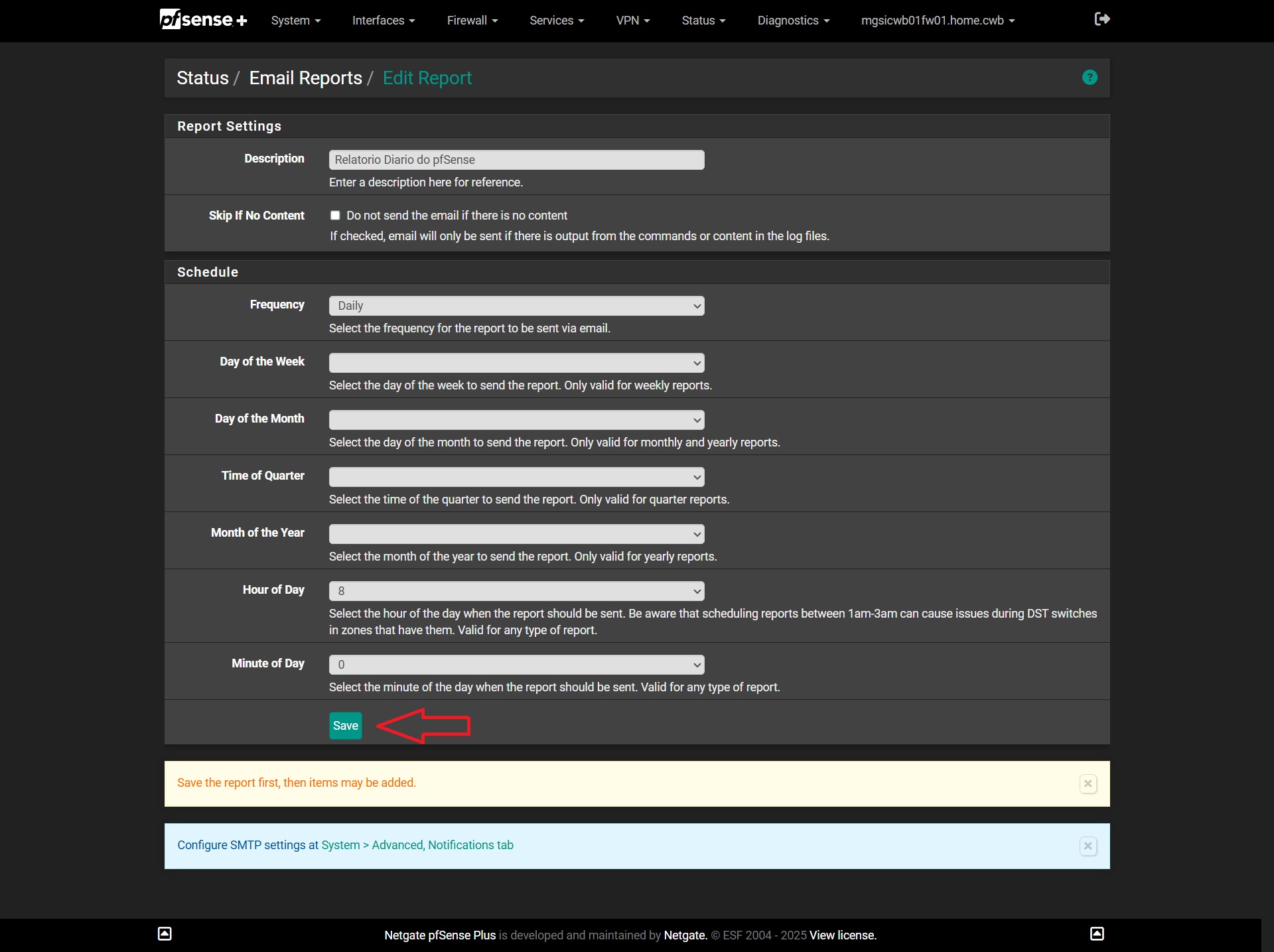Click the 'Schedule' panel heading

click(x=207, y=272)
